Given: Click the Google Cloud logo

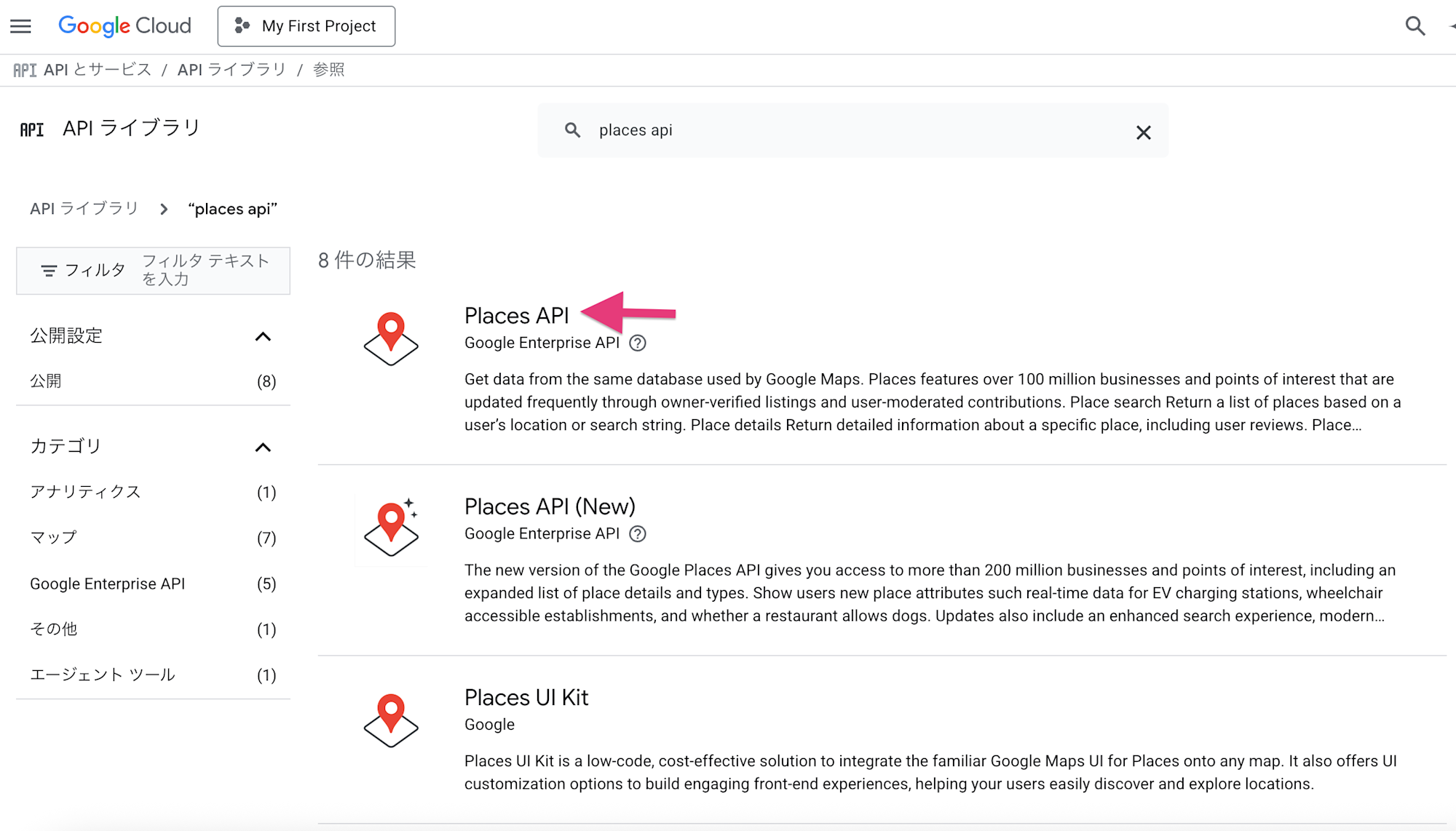Looking at the screenshot, I should point(124,26).
